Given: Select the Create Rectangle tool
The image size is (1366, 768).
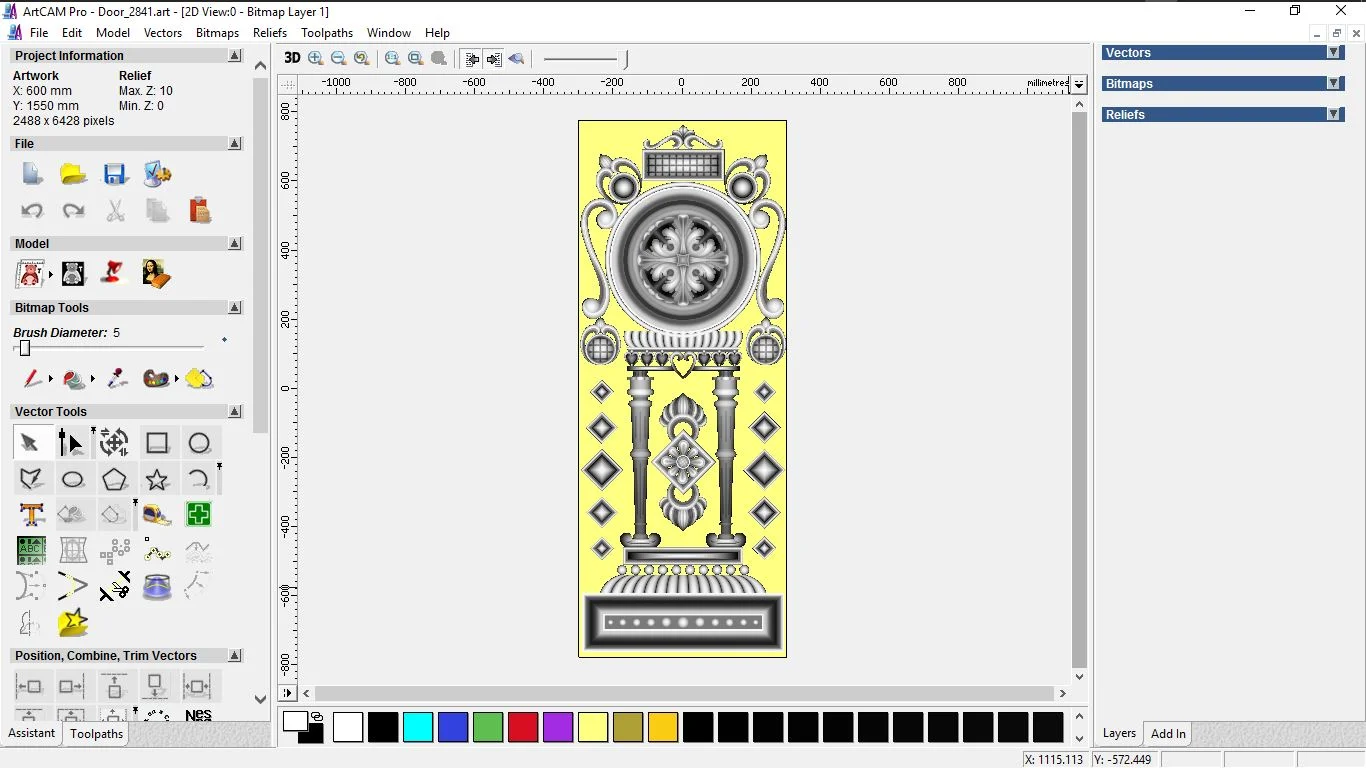Looking at the screenshot, I should 157,443.
